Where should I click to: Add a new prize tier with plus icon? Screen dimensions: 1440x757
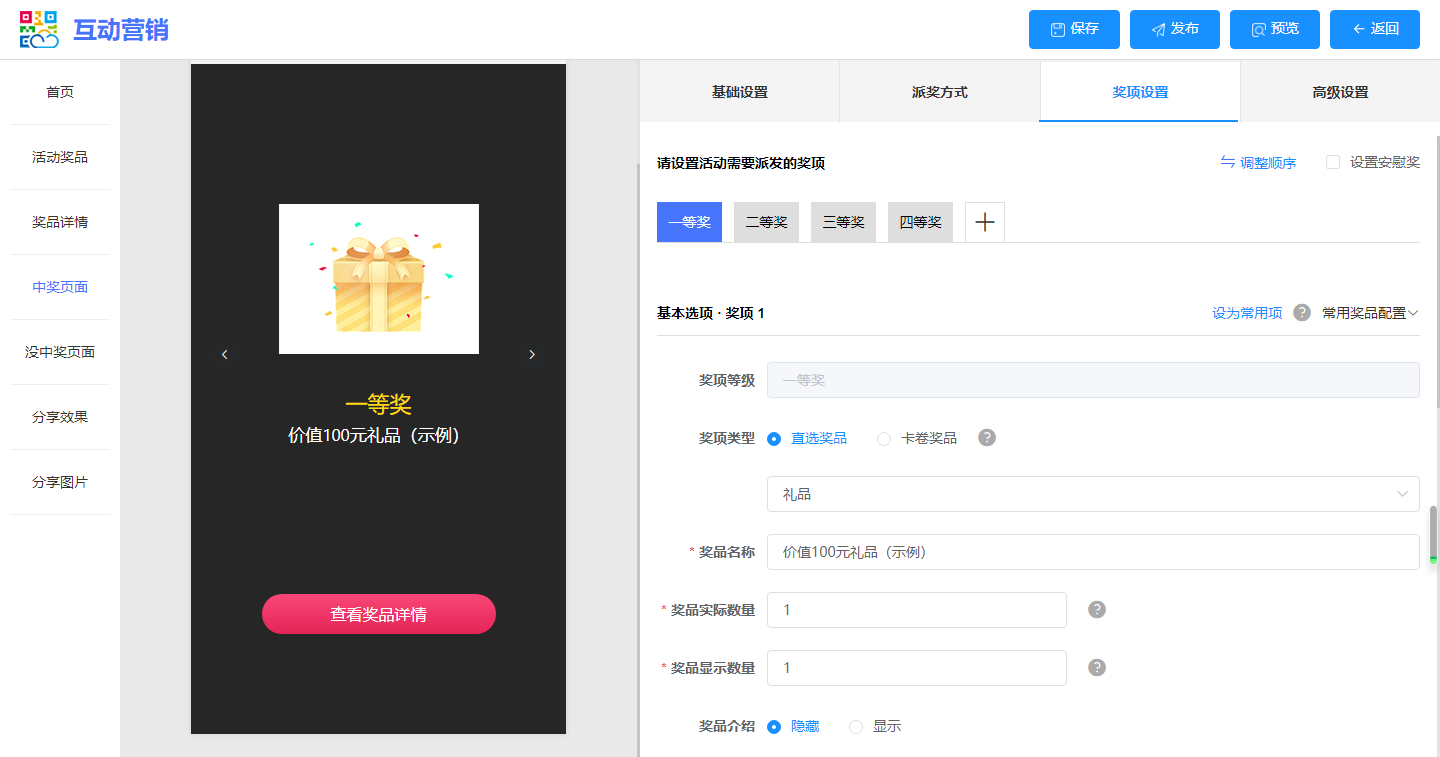[x=985, y=222]
